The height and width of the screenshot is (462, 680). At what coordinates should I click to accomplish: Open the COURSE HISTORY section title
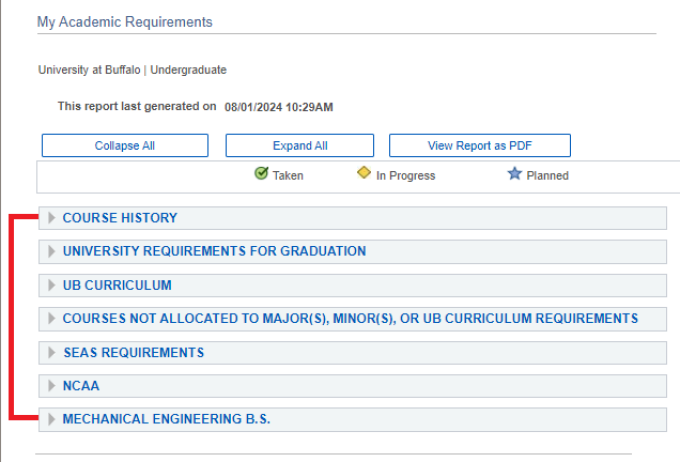coord(120,218)
